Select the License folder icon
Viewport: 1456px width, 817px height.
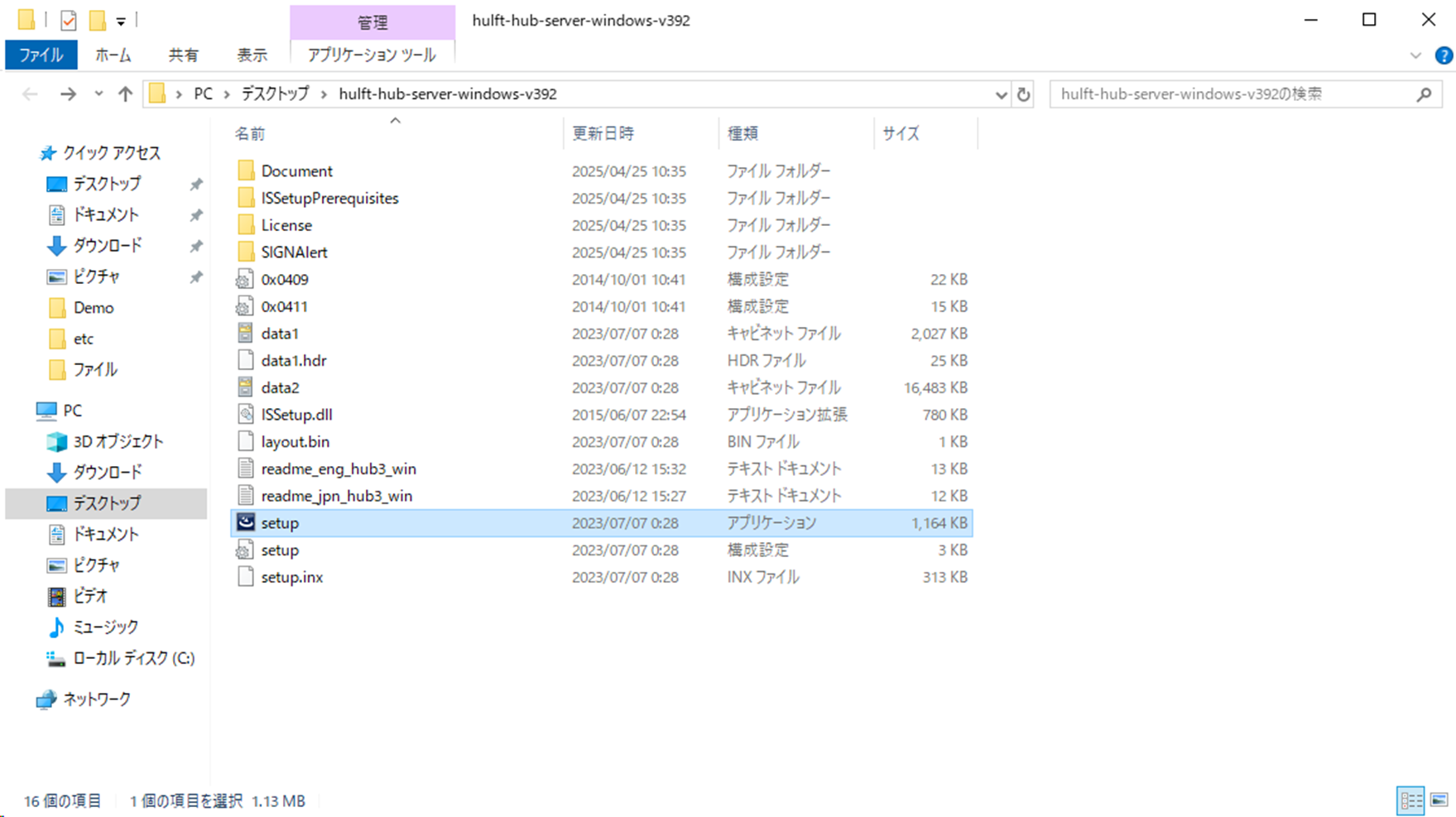(x=245, y=225)
